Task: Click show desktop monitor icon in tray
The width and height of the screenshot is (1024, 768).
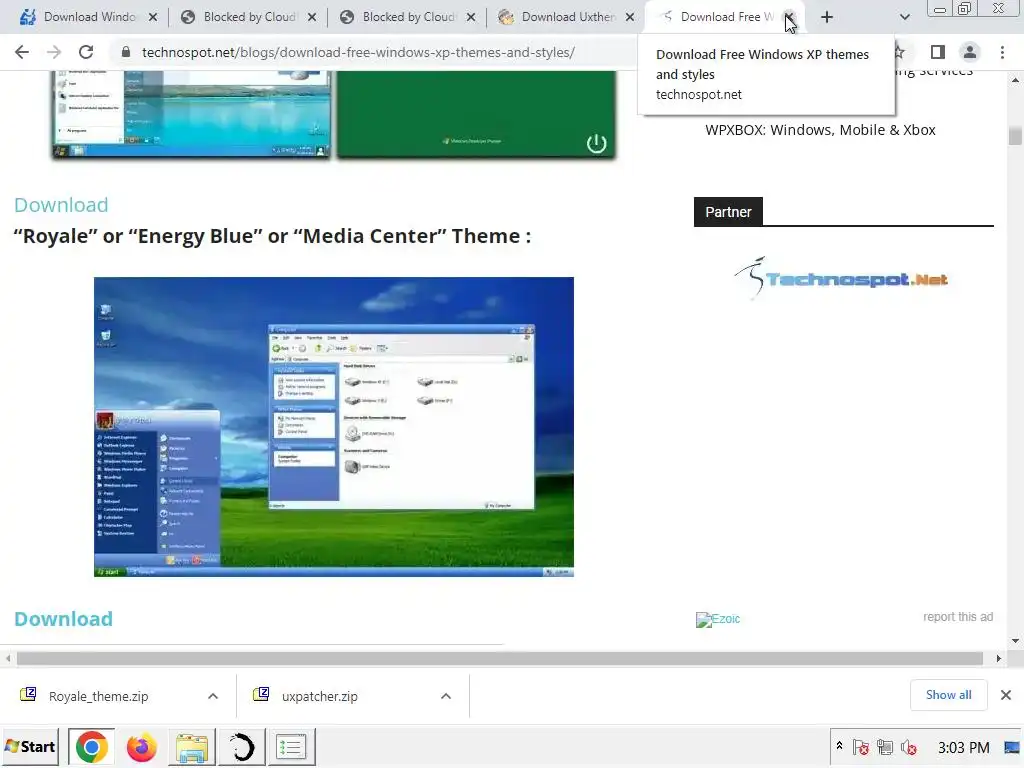Action: pyautogui.click(x=1012, y=747)
